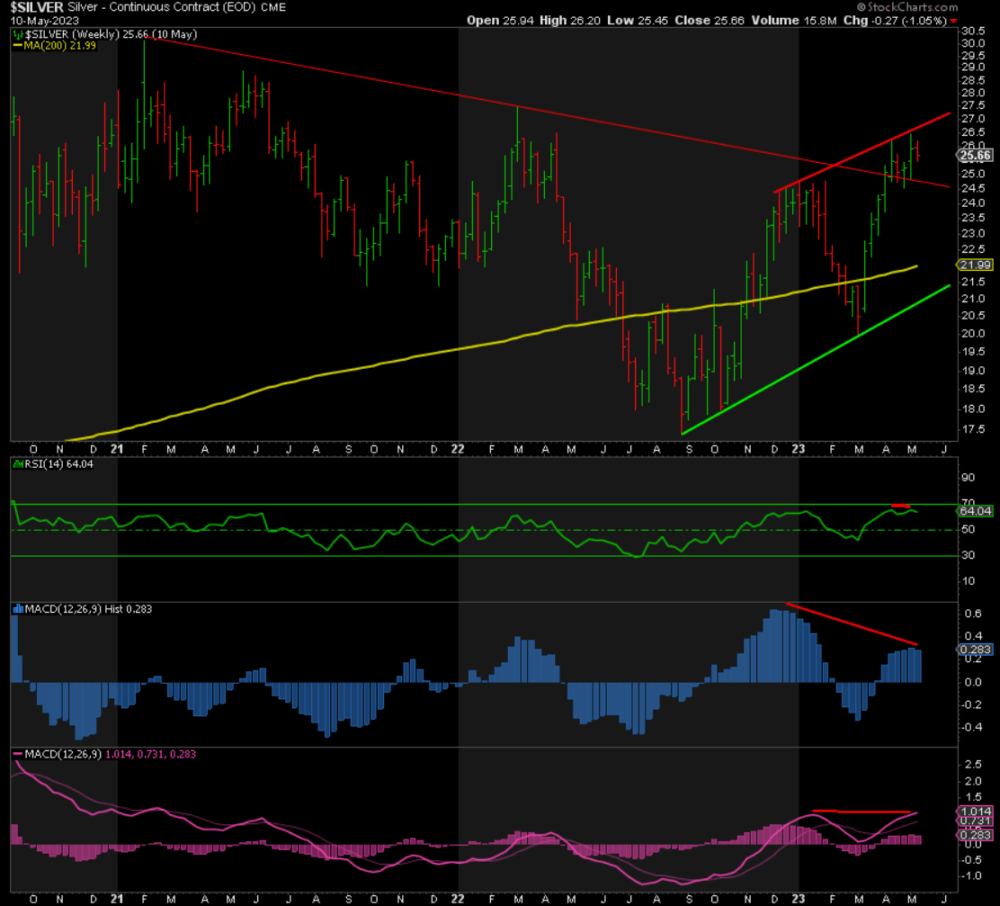Click the pink MACD(12,26,9) line icon
The image size is (1000, 906).
(x=16, y=752)
